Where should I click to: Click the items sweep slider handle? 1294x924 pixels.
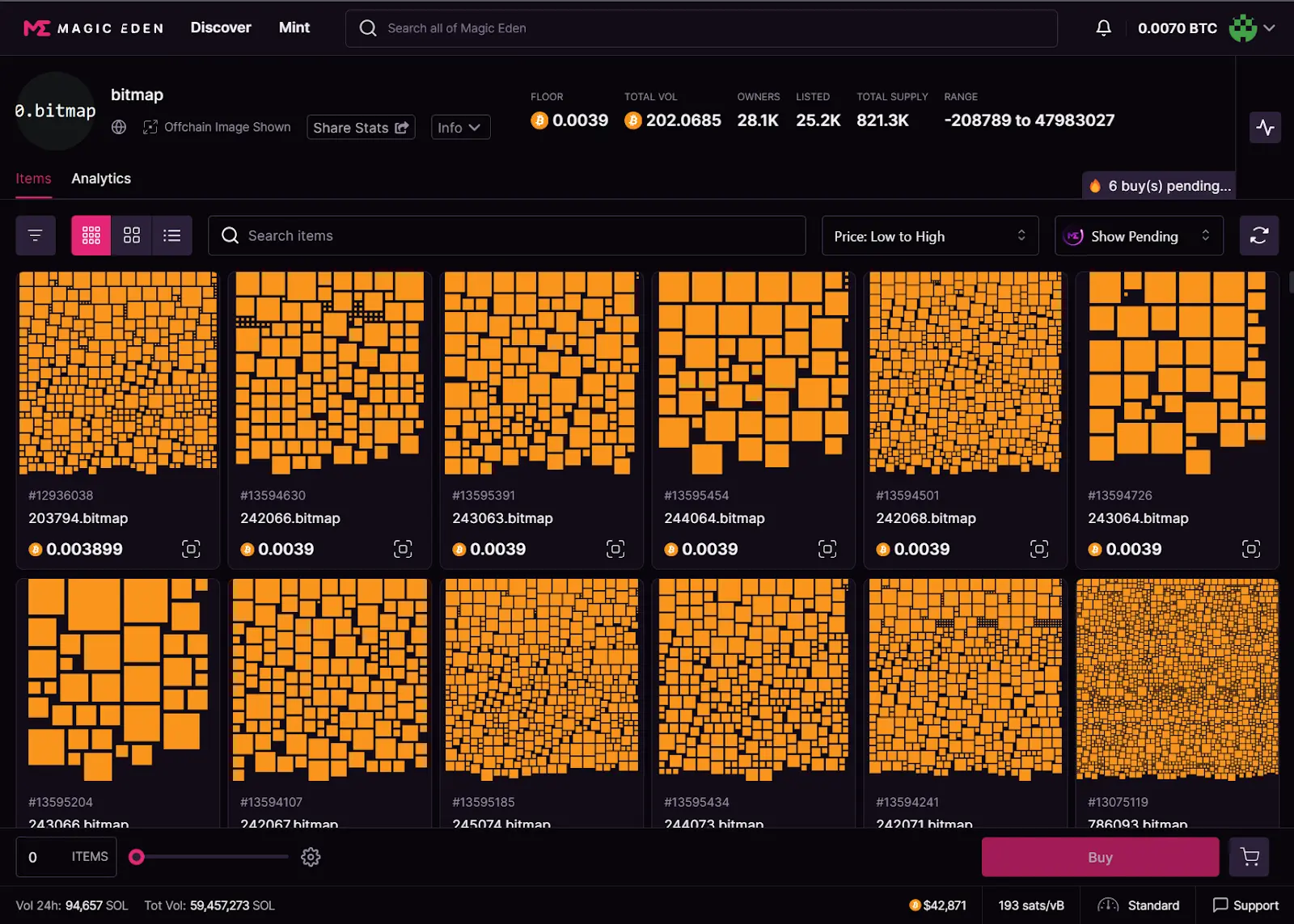click(137, 857)
